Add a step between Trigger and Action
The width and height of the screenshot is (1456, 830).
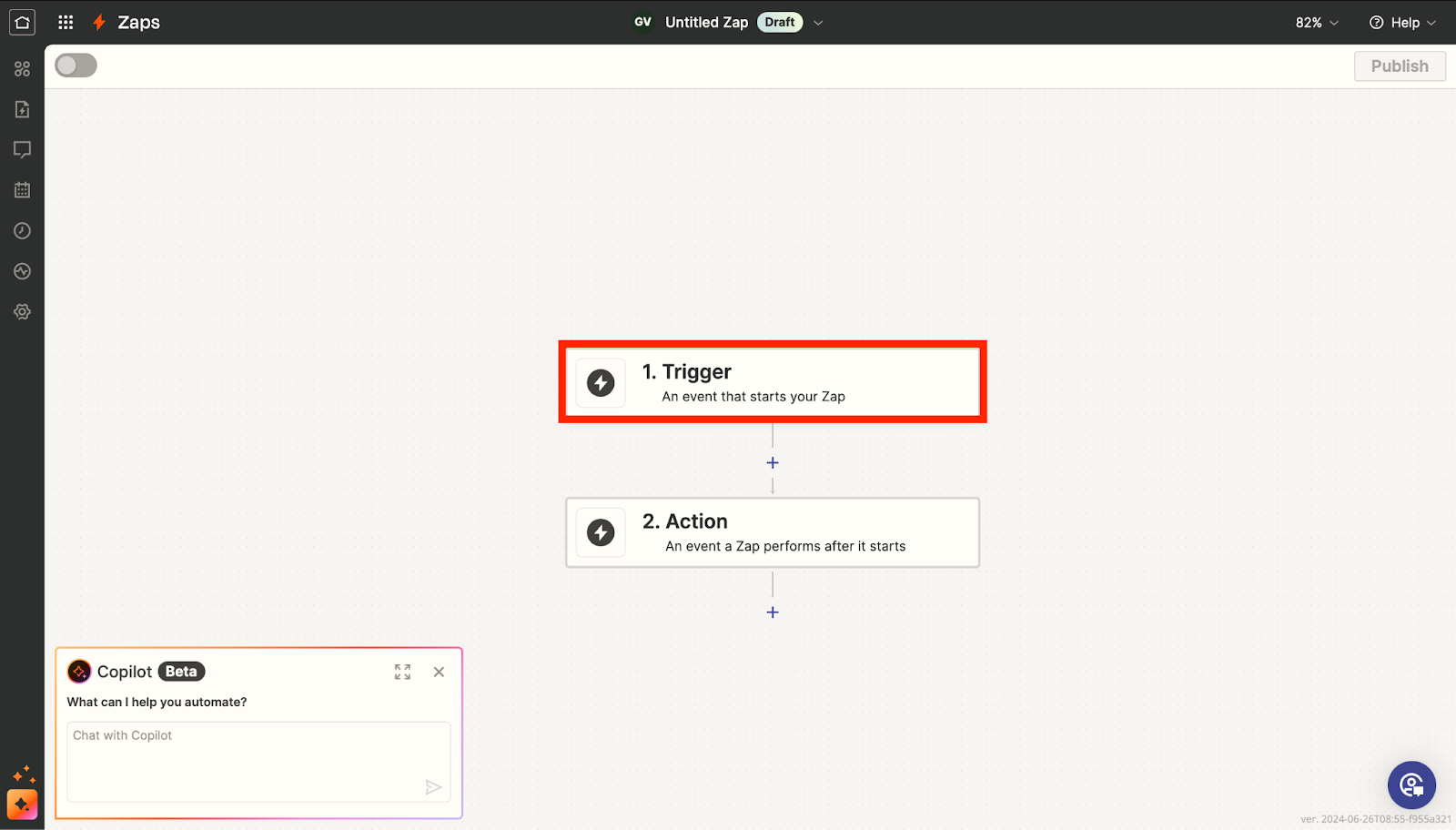[773, 463]
